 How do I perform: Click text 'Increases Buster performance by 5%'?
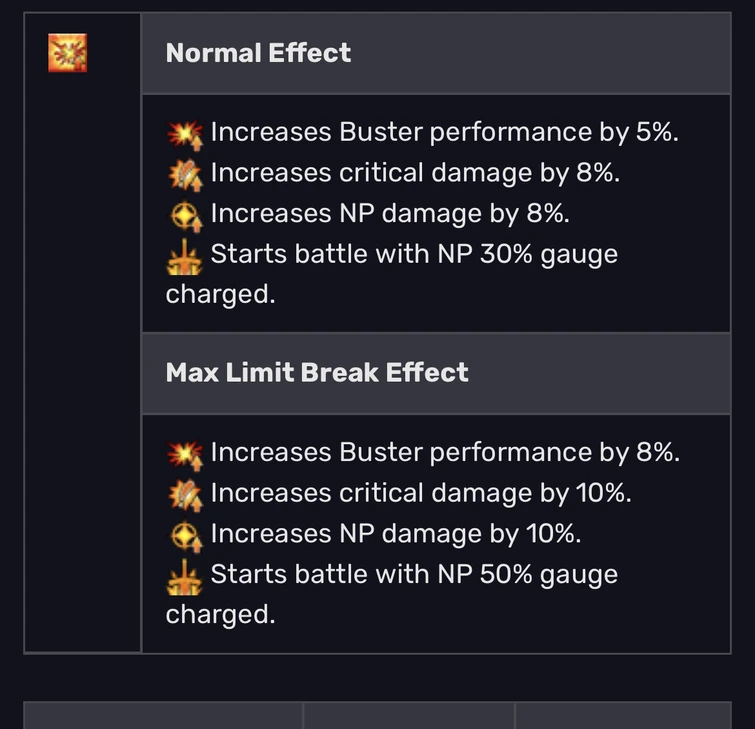click(444, 133)
